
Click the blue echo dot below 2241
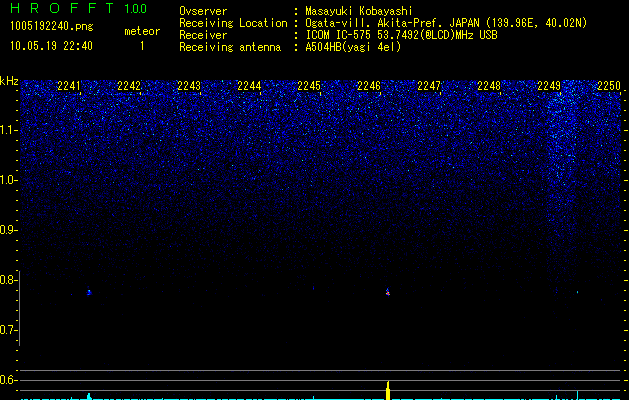pos(89,292)
